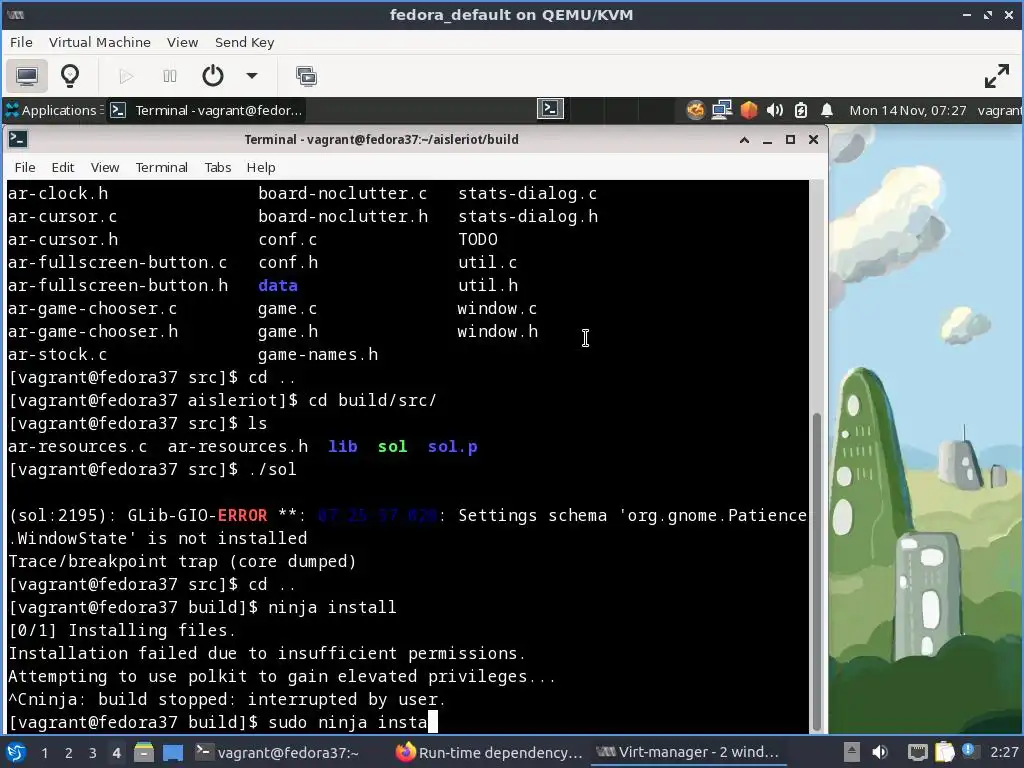Click the Run virtual machine play button
Screen dimensions: 1024x768
pos(126,76)
